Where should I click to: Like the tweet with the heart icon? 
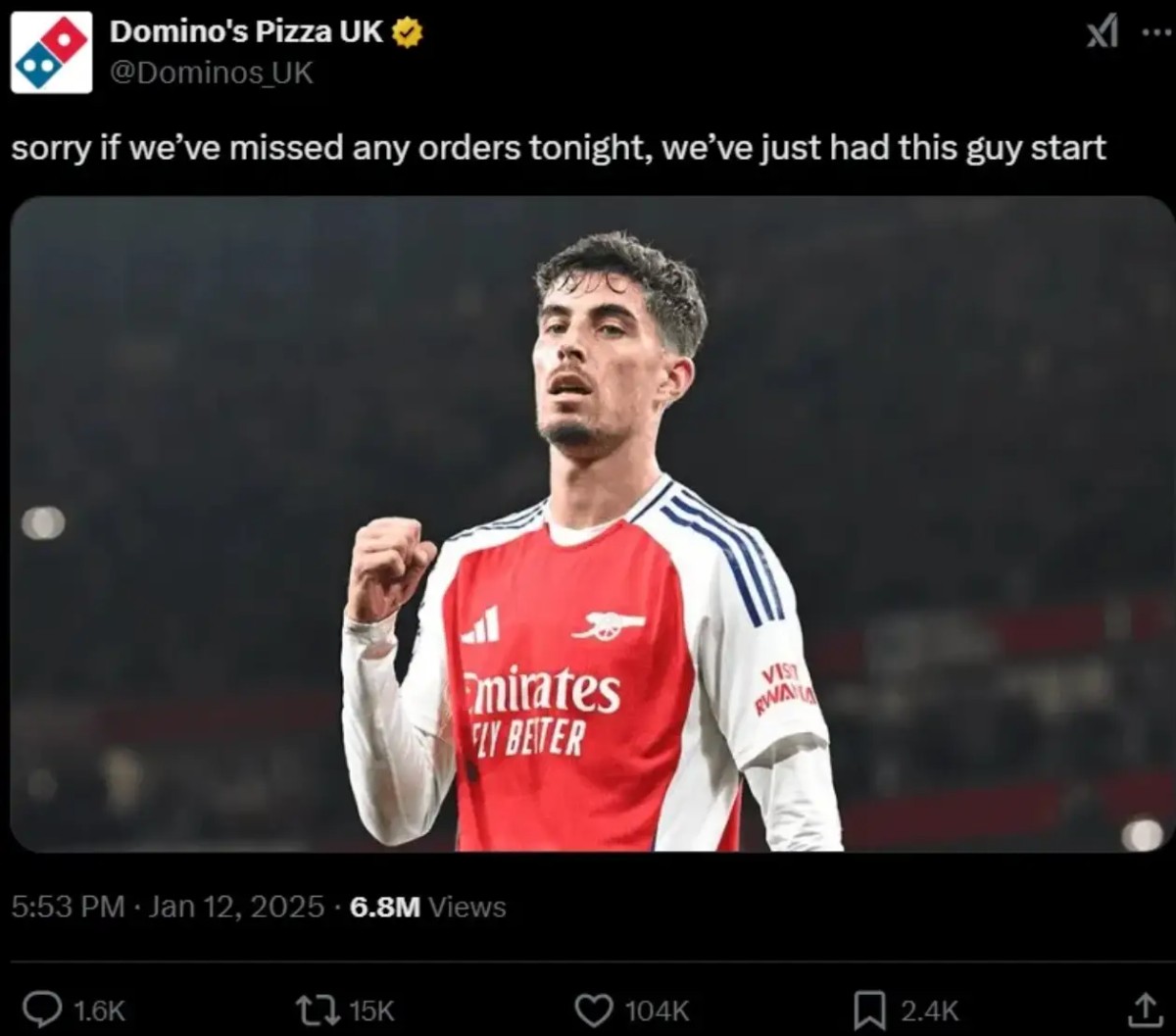coord(593,1010)
